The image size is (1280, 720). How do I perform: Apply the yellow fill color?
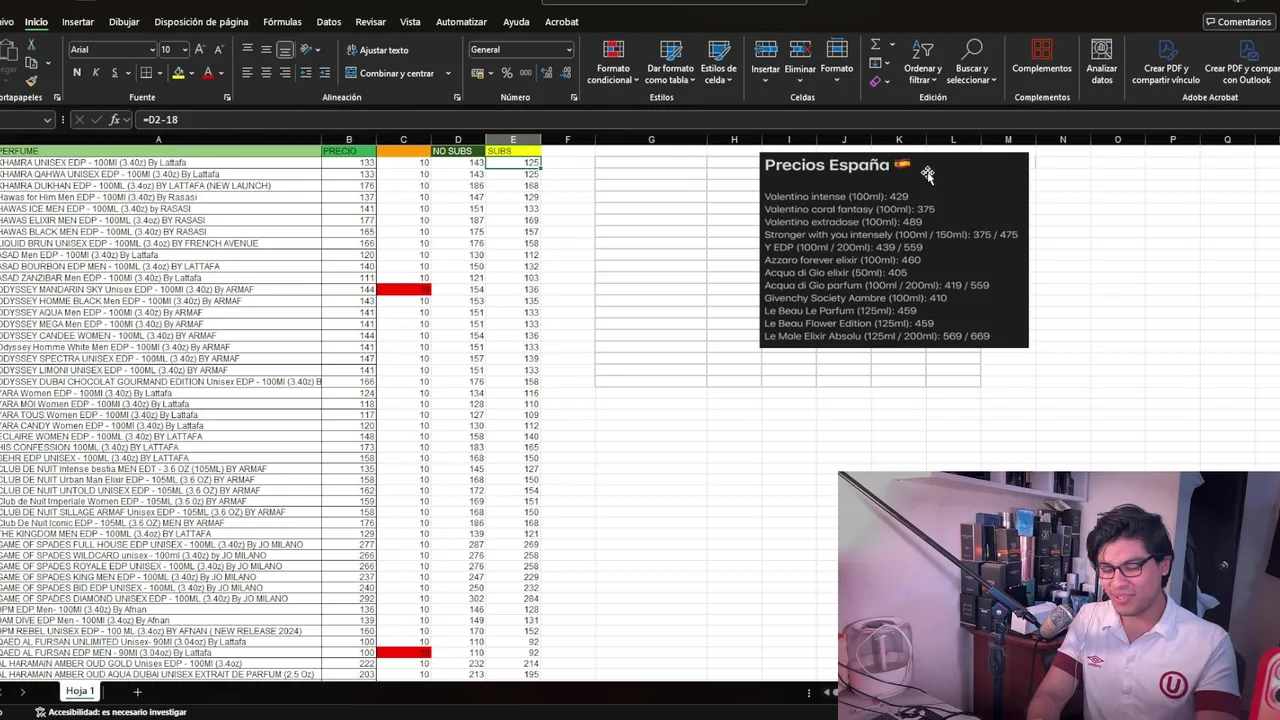178,73
